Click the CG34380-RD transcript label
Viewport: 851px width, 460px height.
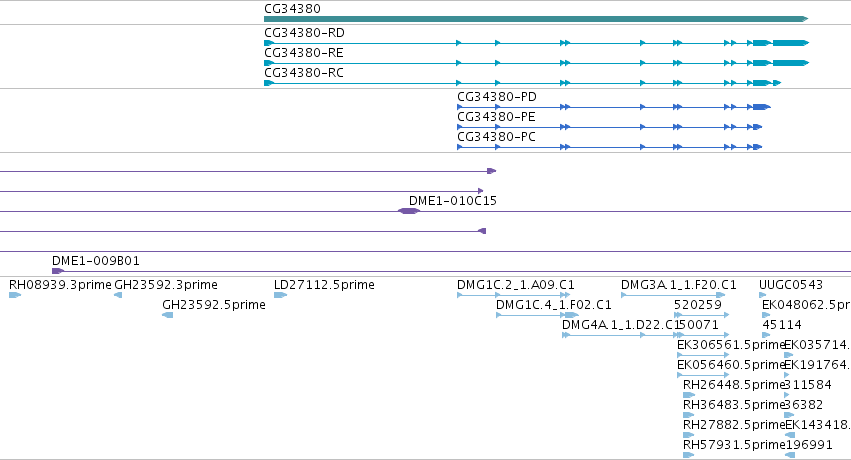click(x=304, y=33)
